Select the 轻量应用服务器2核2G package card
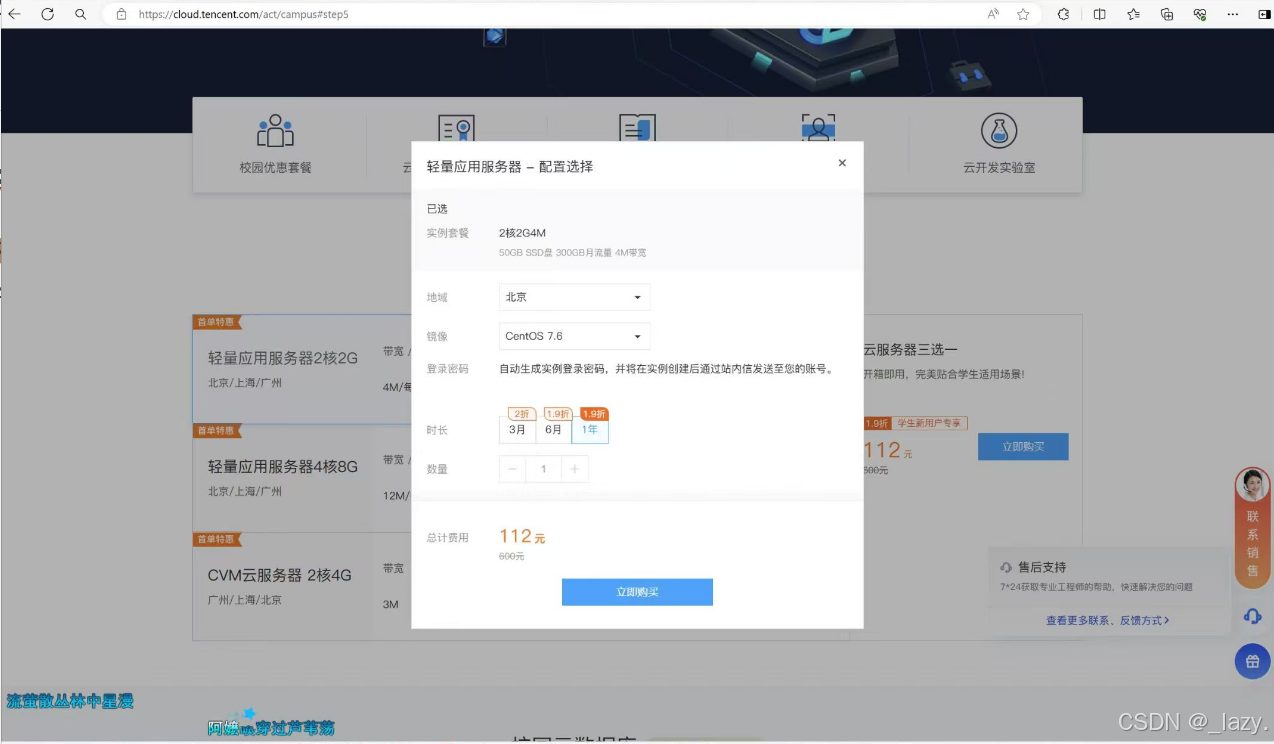1274x744 pixels. coord(302,369)
